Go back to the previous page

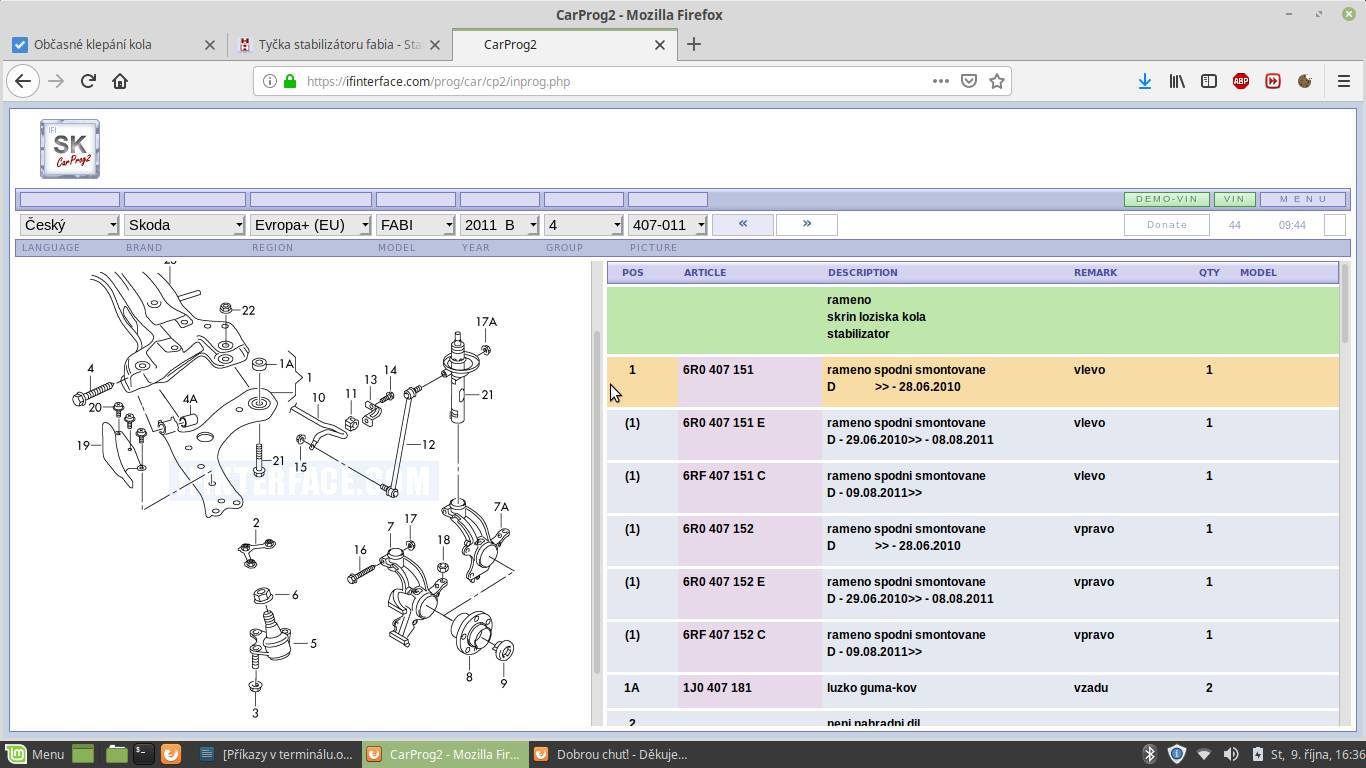click(23, 81)
